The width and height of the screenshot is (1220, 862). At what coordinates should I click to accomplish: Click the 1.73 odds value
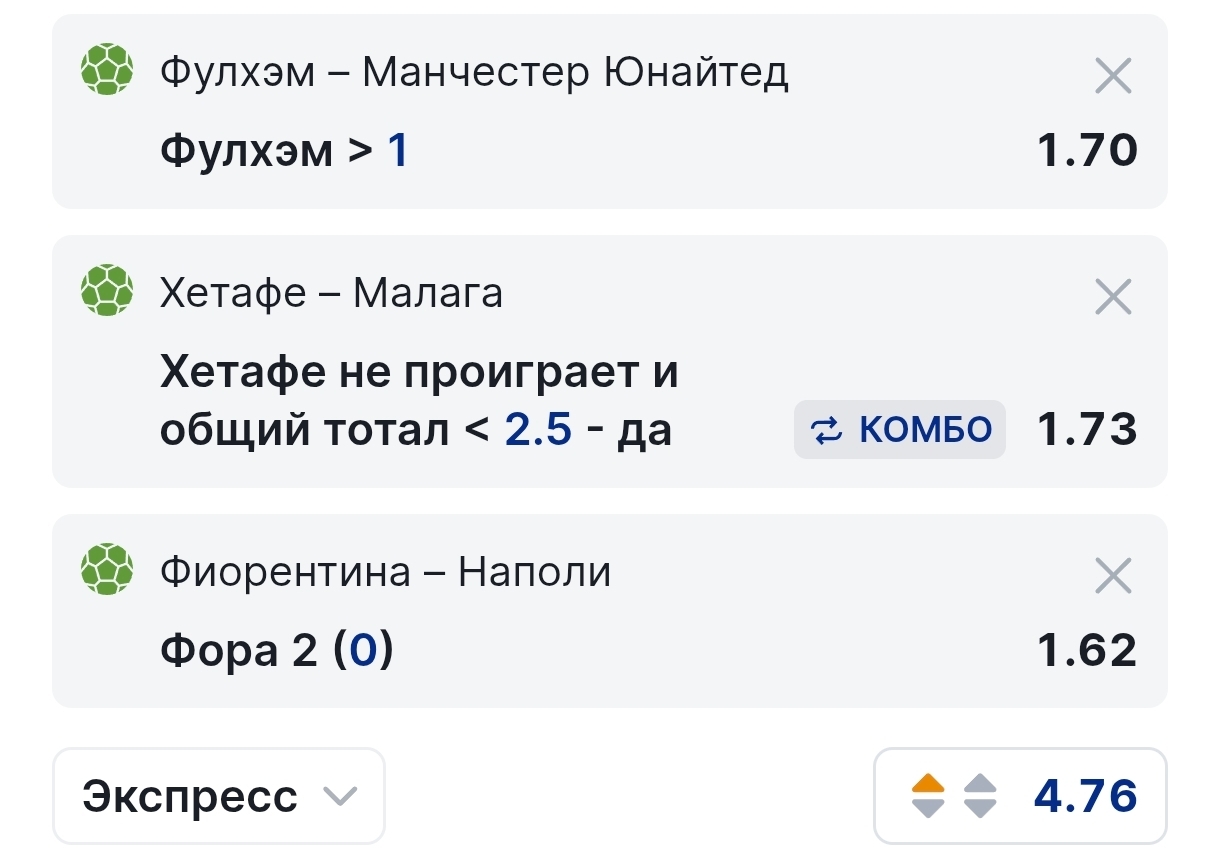pos(1087,430)
